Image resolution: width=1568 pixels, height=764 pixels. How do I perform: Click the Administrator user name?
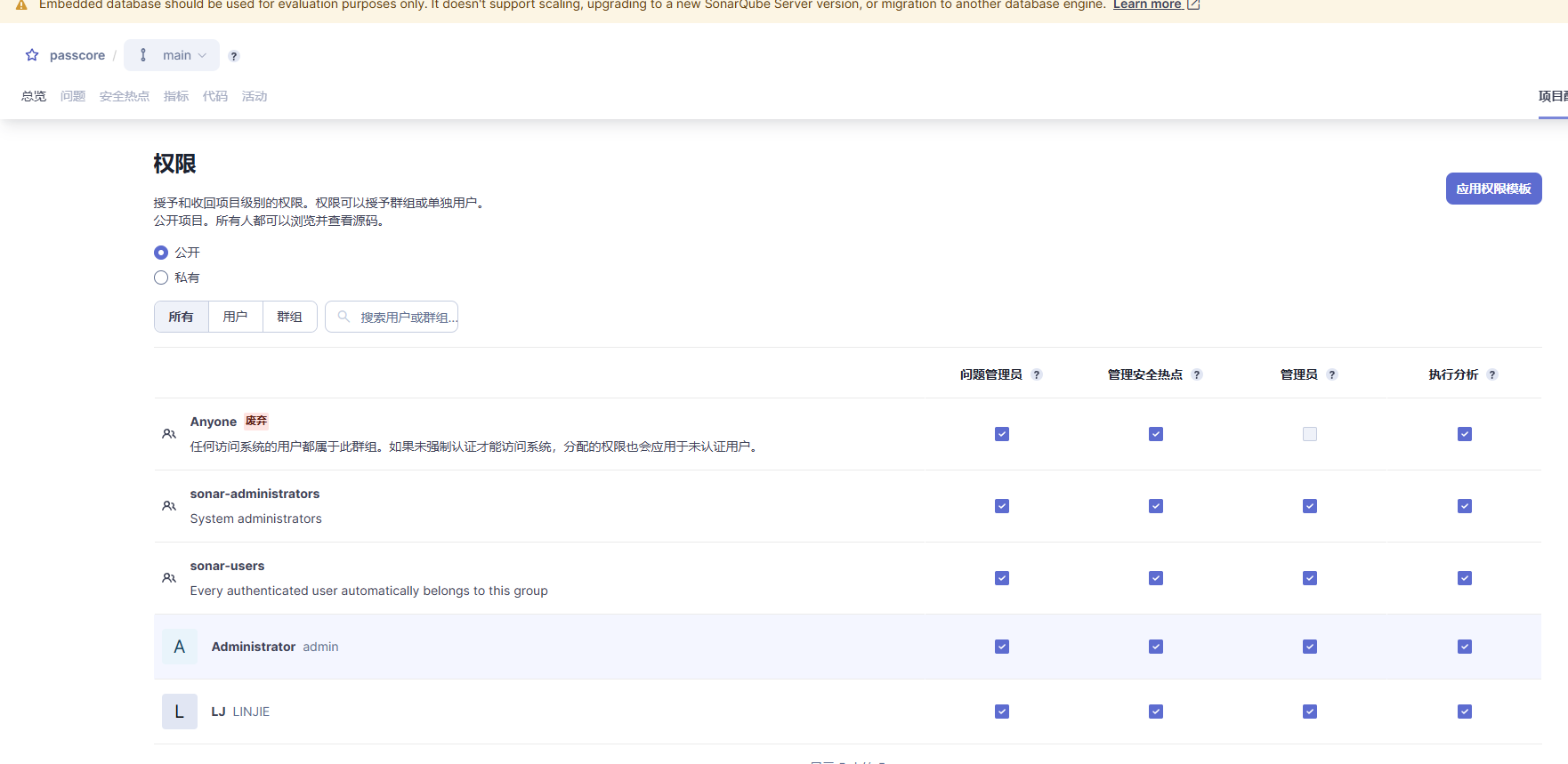pyautogui.click(x=254, y=647)
